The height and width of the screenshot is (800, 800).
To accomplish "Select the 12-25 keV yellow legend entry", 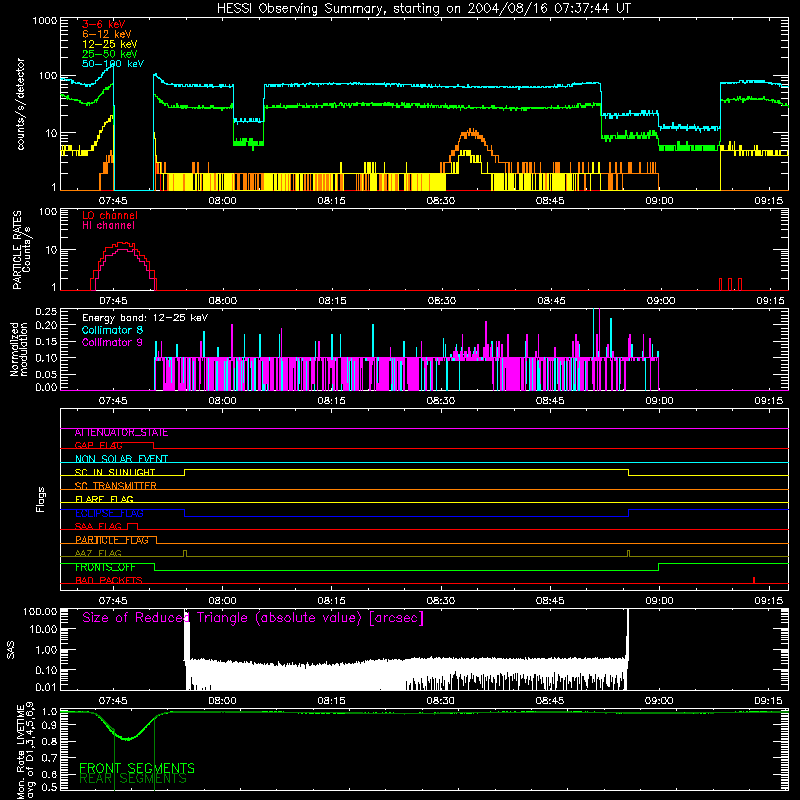I will (109, 44).
